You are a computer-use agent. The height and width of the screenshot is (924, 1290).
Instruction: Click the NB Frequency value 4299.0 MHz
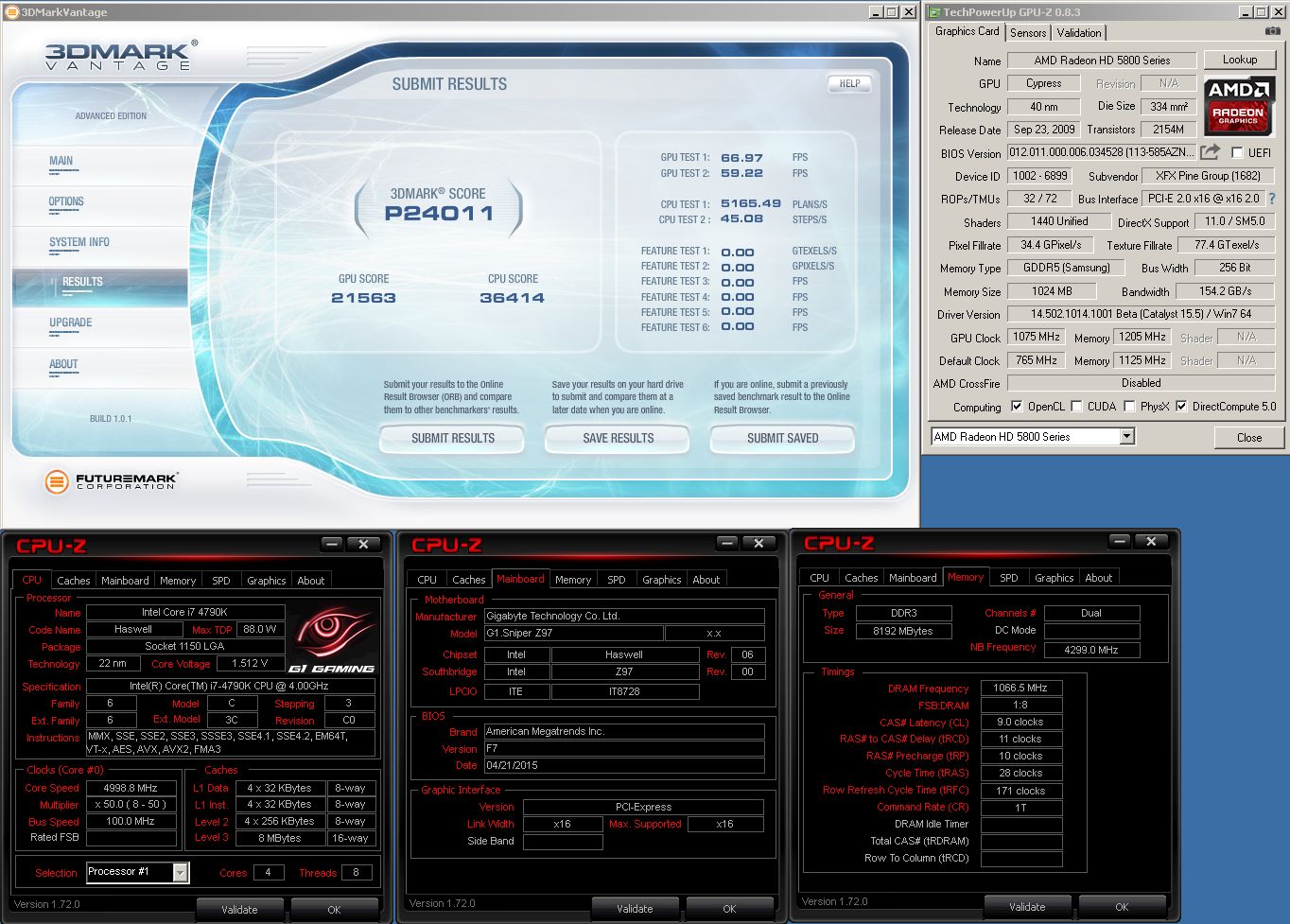coord(1091,650)
